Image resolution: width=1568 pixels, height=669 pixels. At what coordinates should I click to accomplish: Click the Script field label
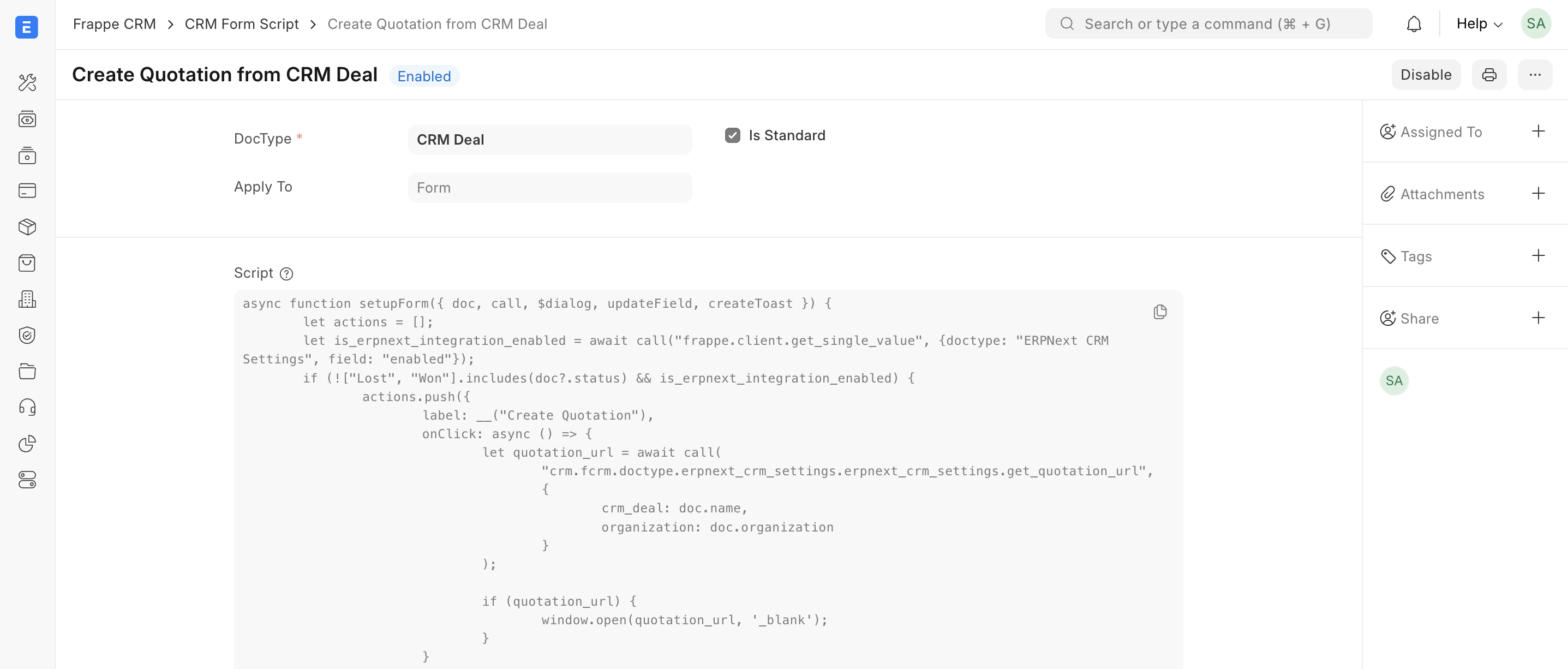(253, 273)
